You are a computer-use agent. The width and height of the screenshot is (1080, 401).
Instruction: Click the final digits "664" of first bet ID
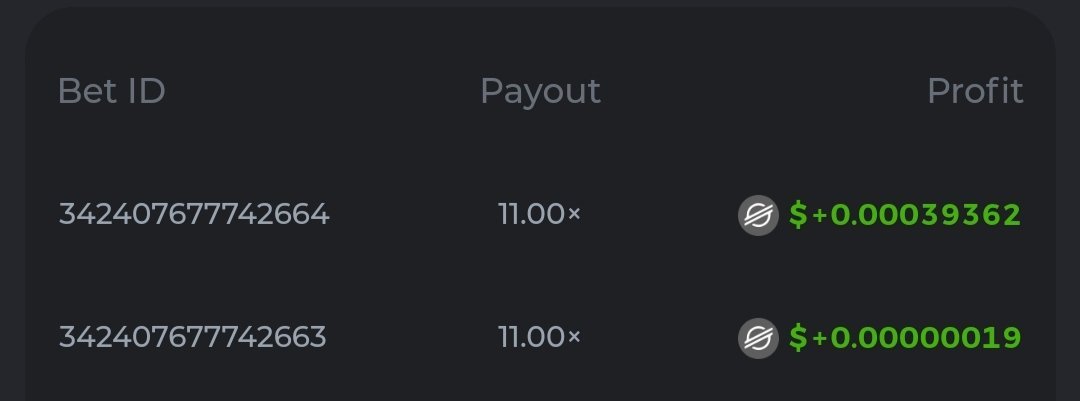(306, 214)
